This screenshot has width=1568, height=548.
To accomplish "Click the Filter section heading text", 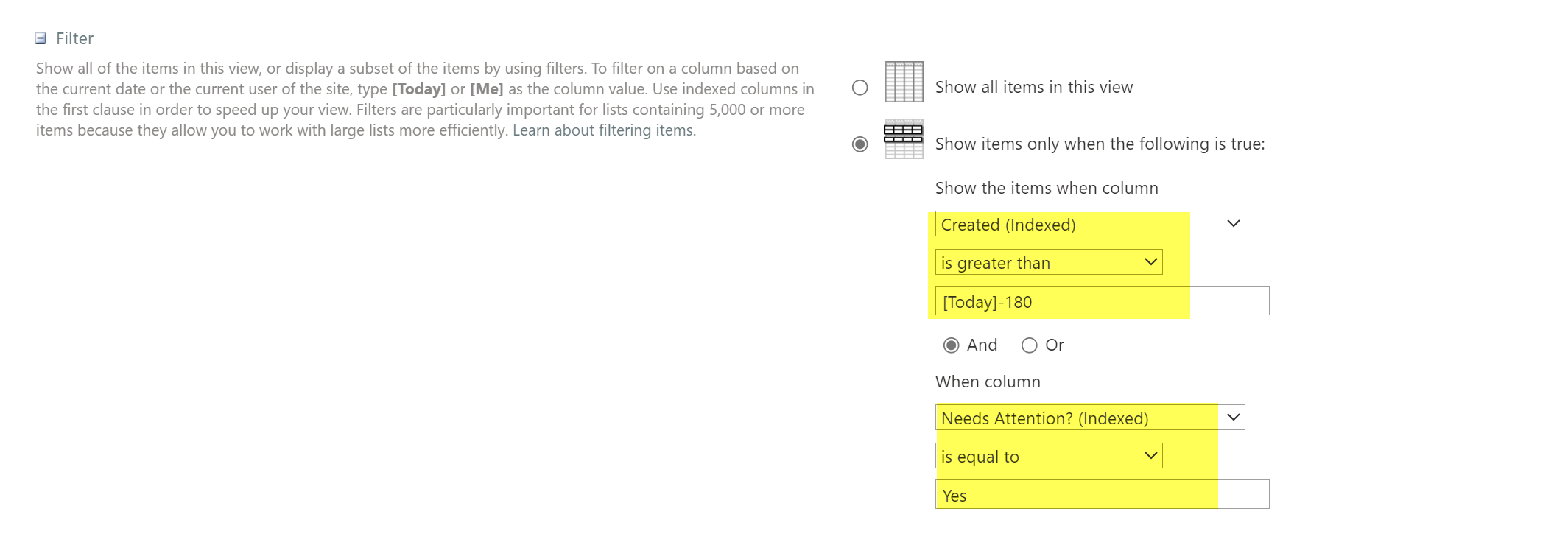I will tap(75, 38).
